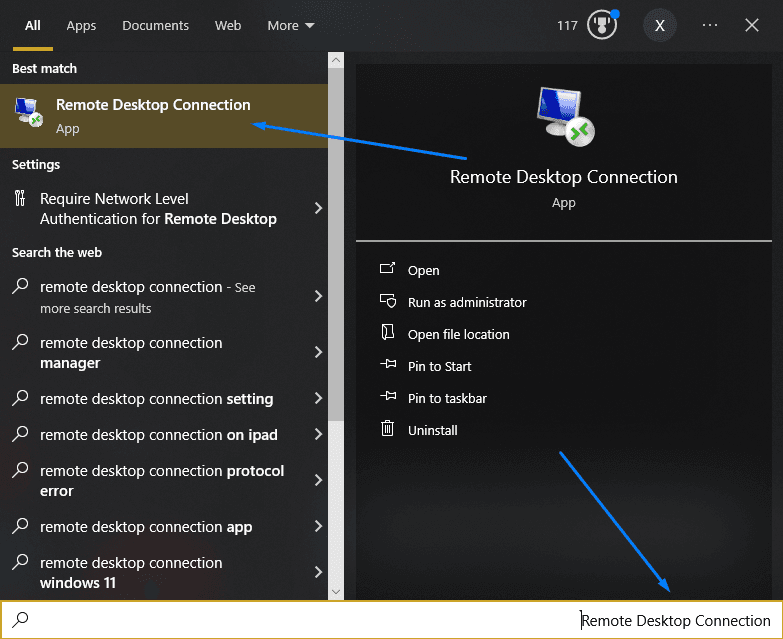Open the rewards trophy icon

tap(602, 25)
